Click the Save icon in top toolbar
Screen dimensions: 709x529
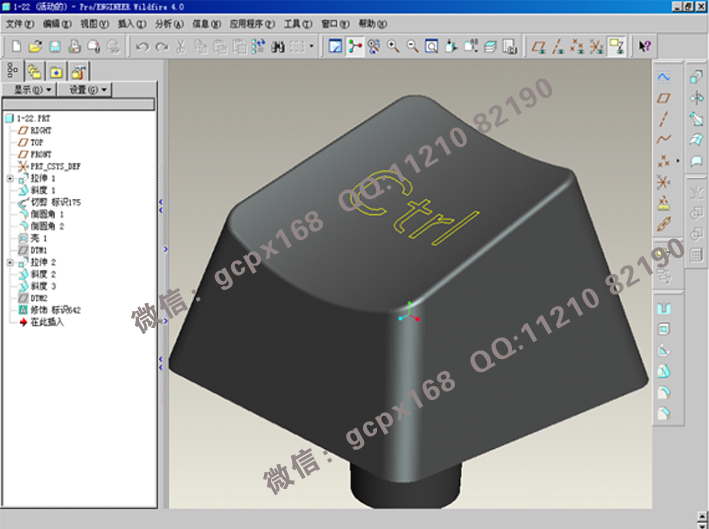coord(54,46)
